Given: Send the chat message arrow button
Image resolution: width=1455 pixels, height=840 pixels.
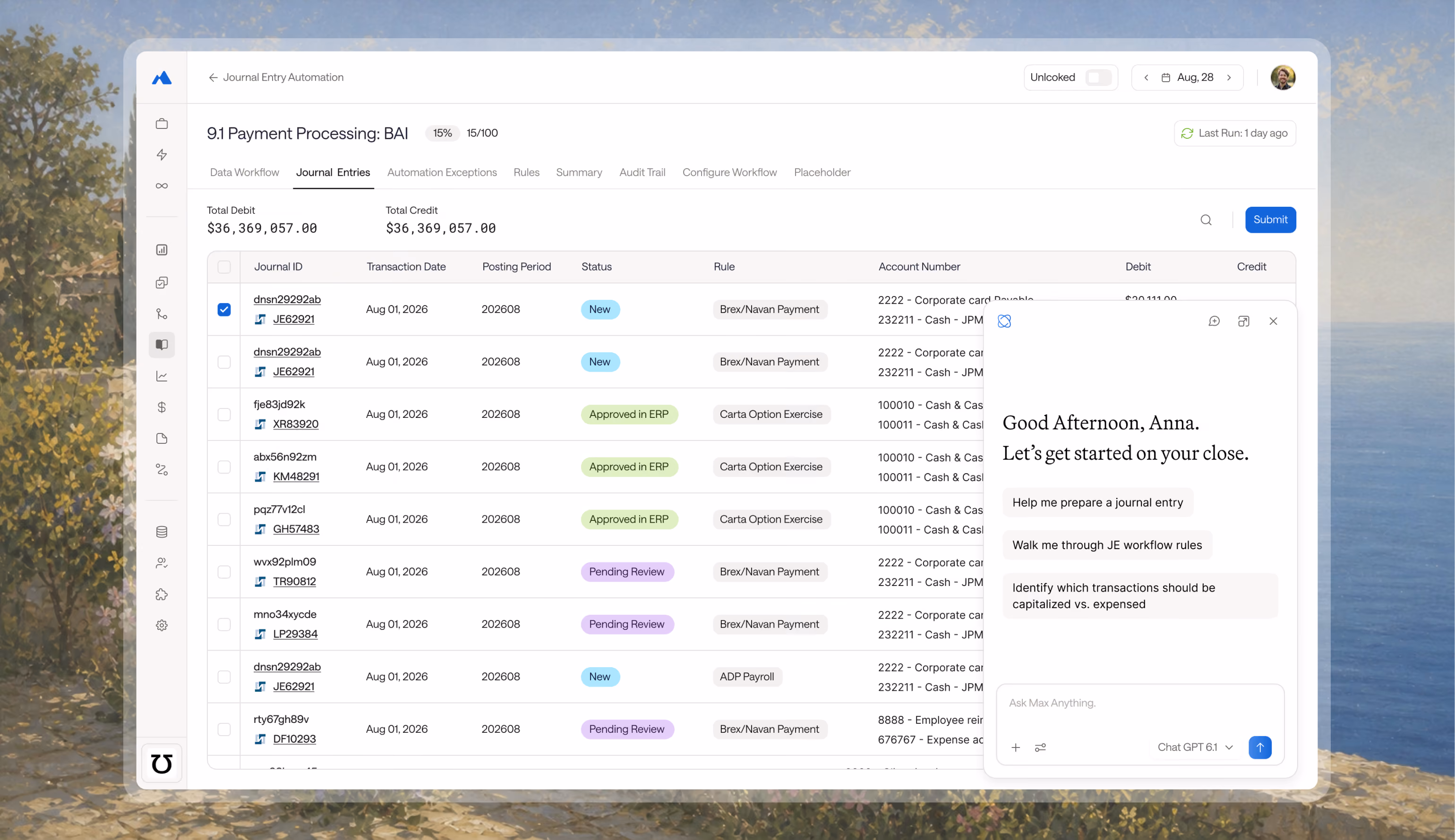Looking at the screenshot, I should [x=1259, y=747].
